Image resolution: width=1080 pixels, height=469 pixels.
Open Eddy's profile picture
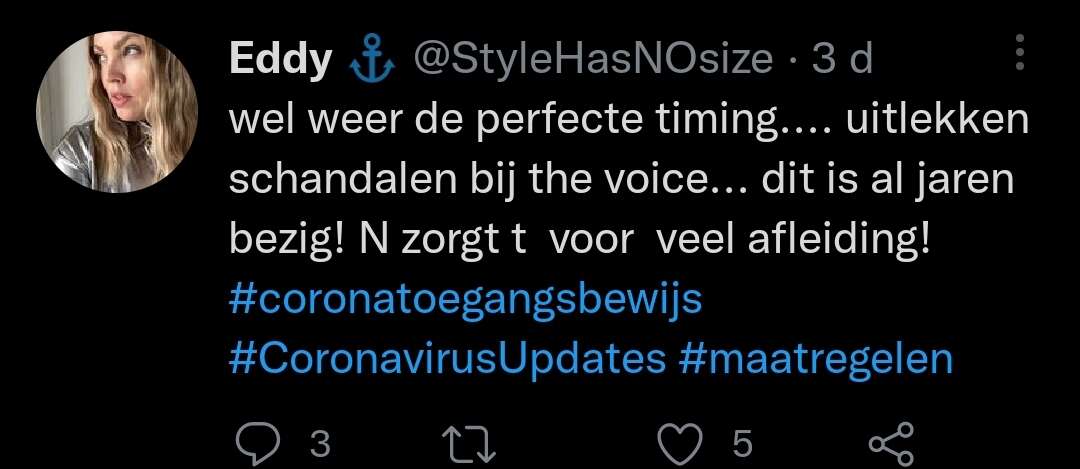117,112
